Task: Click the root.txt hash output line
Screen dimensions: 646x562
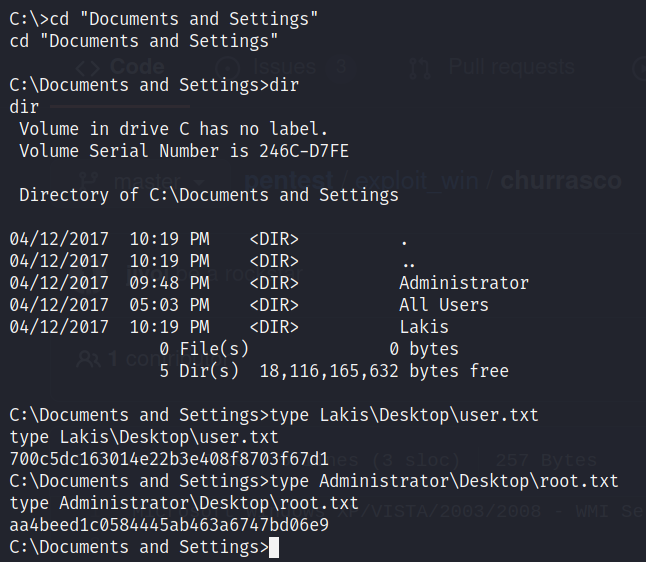Action: (x=168, y=525)
